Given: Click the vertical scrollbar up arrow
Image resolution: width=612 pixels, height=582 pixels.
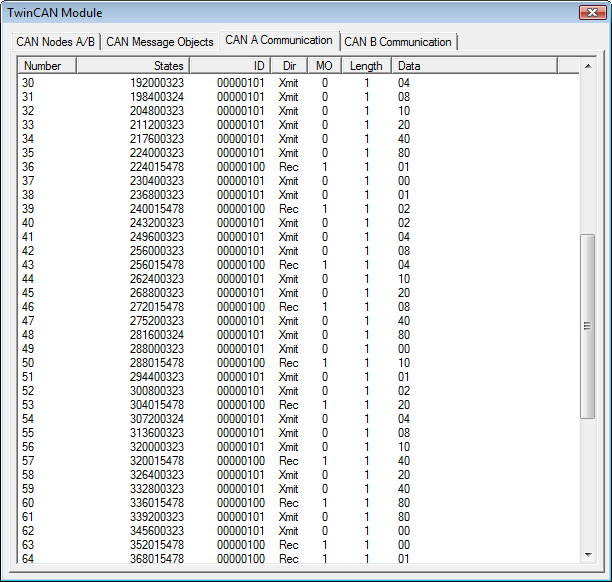Looking at the screenshot, I should pos(588,66).
